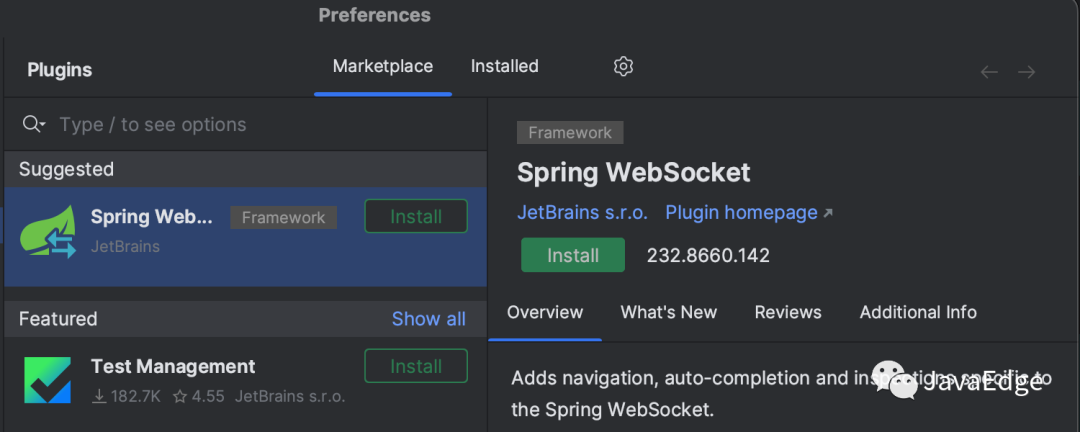The height and width of the screenshot is (432, 1080).
Task: Install Spring WebSocket from the list
Action: (x=416, y=216)
